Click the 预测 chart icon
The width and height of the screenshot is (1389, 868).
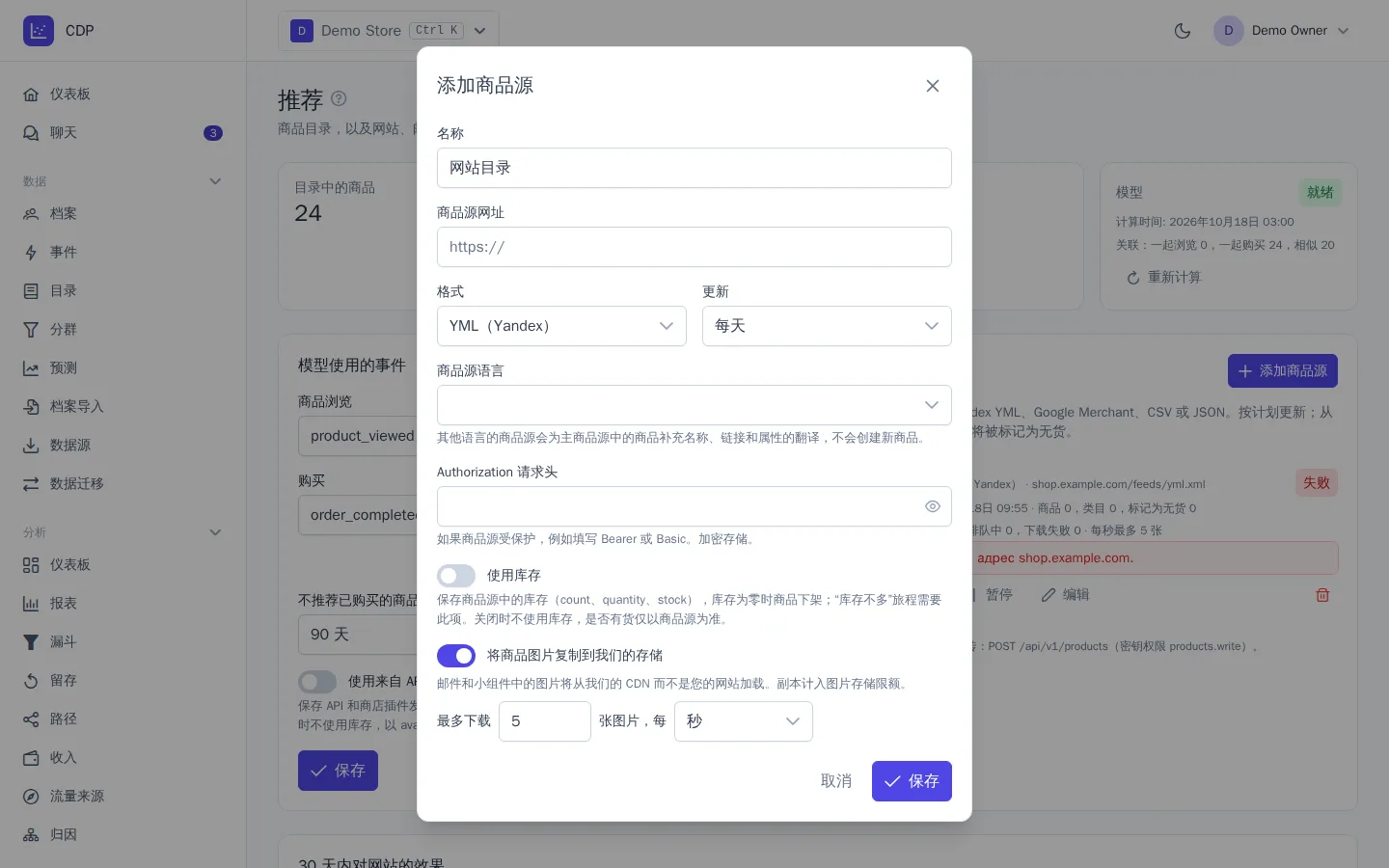(x=31, y=368)
